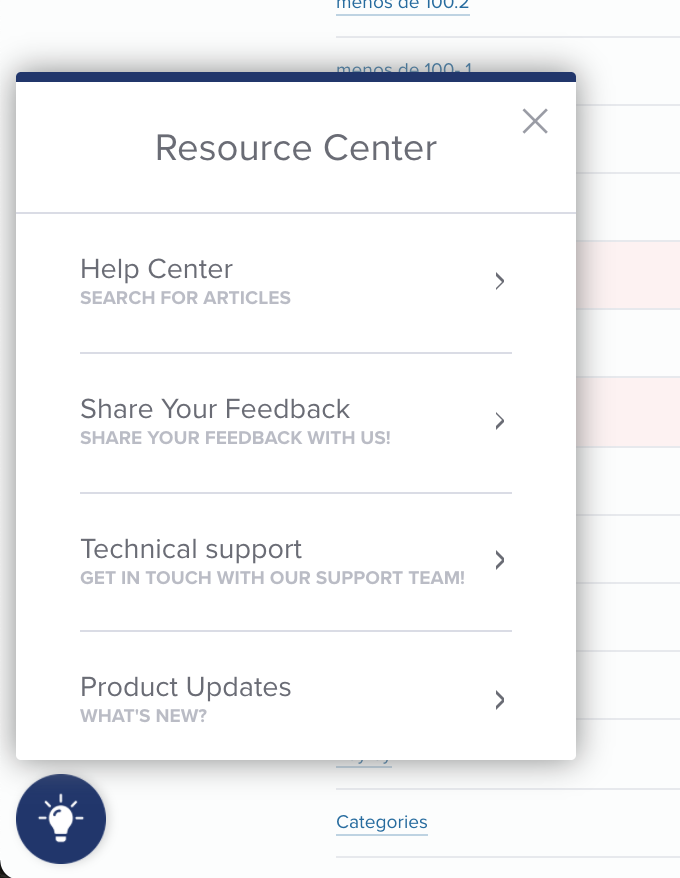
Task: Close the Resource Center panel
Action: coord(535,121)
